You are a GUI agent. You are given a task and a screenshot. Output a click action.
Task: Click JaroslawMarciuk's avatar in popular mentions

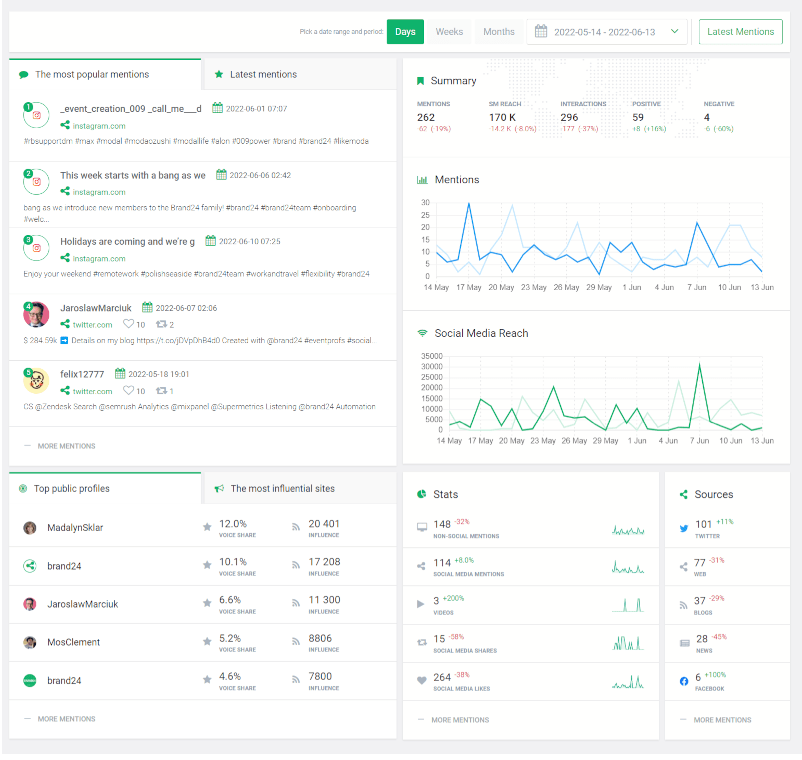pyautogui.click(x=37, y=314)
